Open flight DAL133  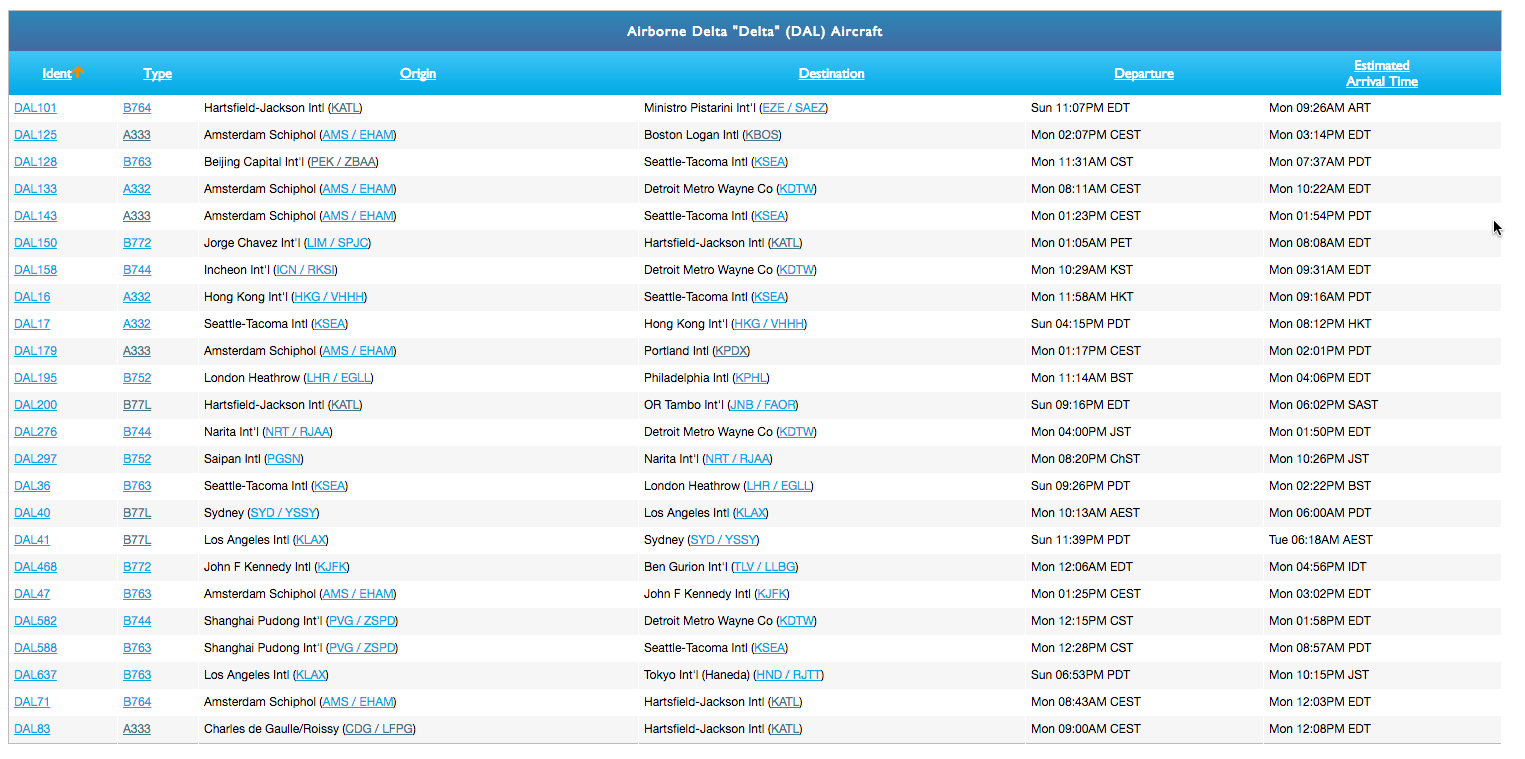(x=35, y=189)
